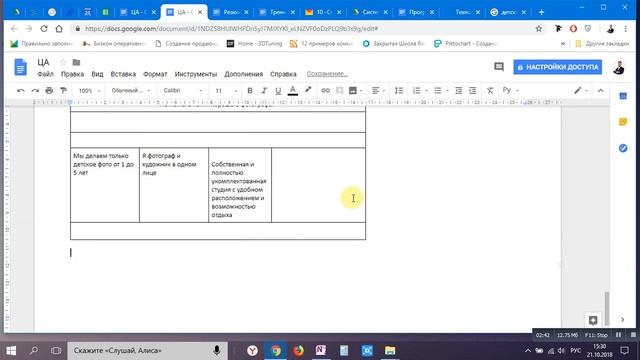640x360 pixels.
Task: Click the Настройки доступа share button
Action: (558, 67)
